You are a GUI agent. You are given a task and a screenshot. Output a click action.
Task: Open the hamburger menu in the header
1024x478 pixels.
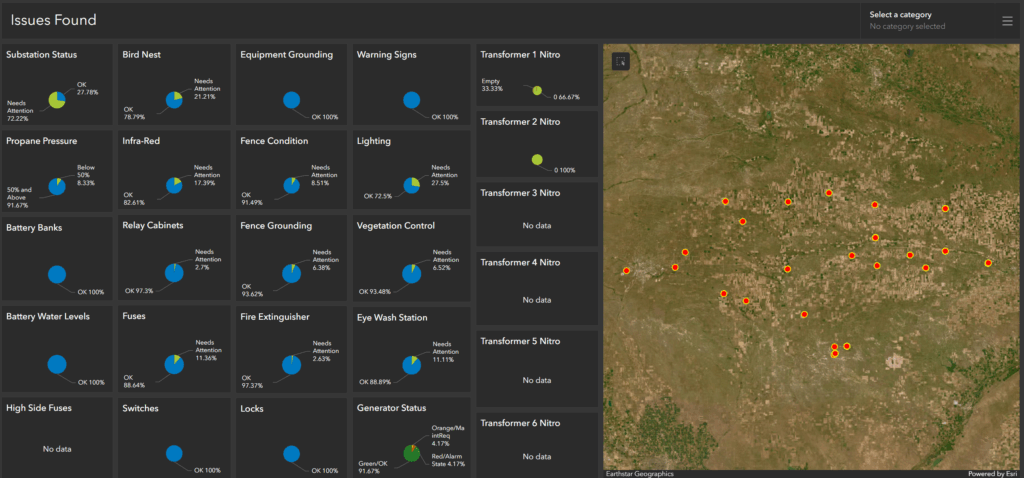click(x=1007, y=21)
